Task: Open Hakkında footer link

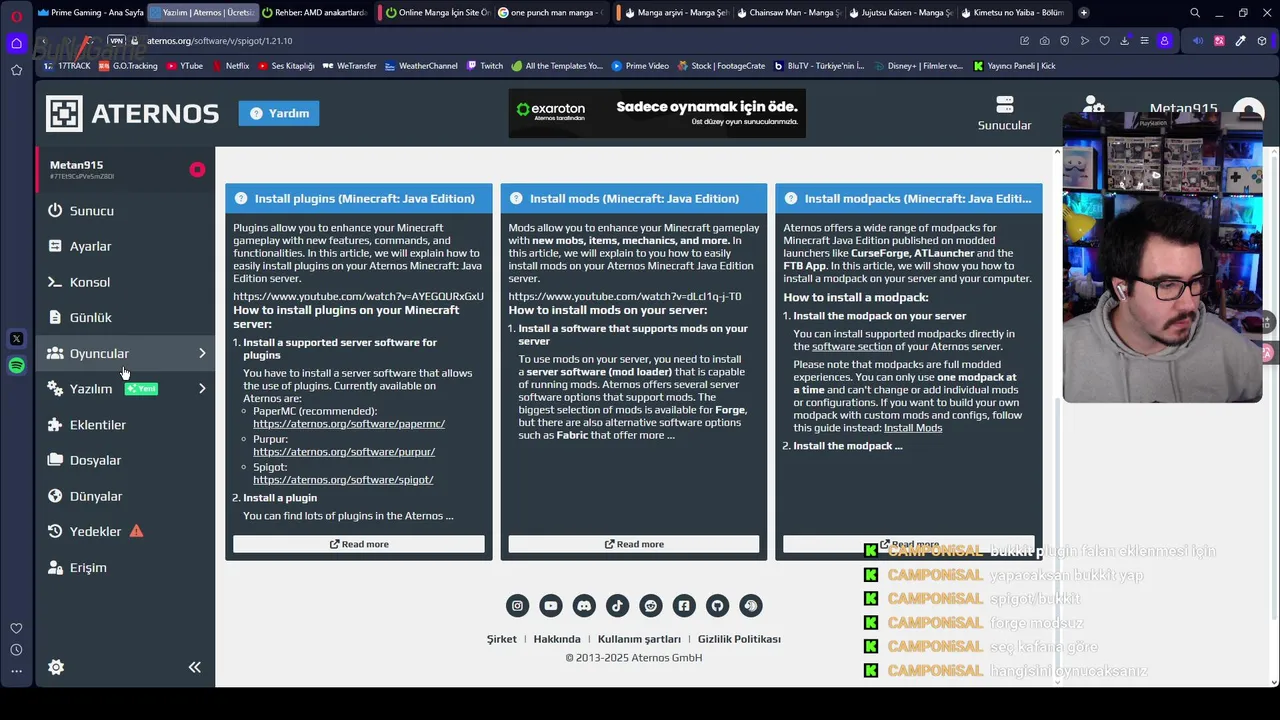Action: coord(557,639)
